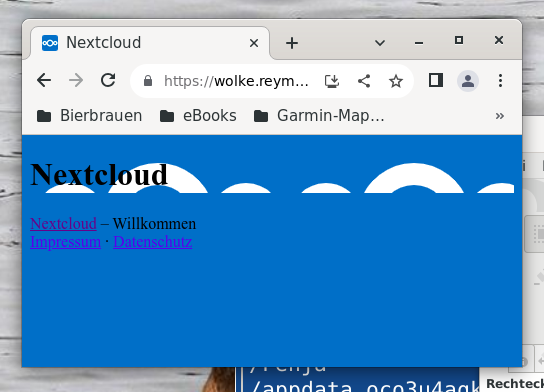Open the Datenschutz link
The height and width of the screenshot is (392, 544).
[153, 242]
